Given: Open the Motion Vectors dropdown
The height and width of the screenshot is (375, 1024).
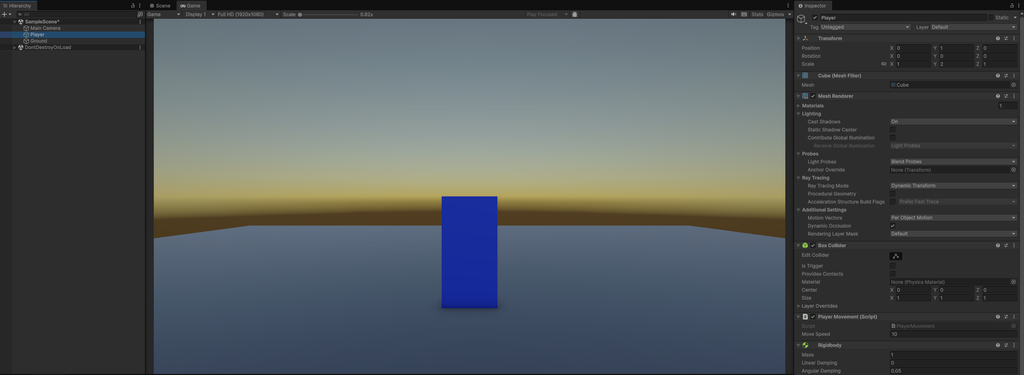Looking at the screenshot, I should [x=953, y=218].
